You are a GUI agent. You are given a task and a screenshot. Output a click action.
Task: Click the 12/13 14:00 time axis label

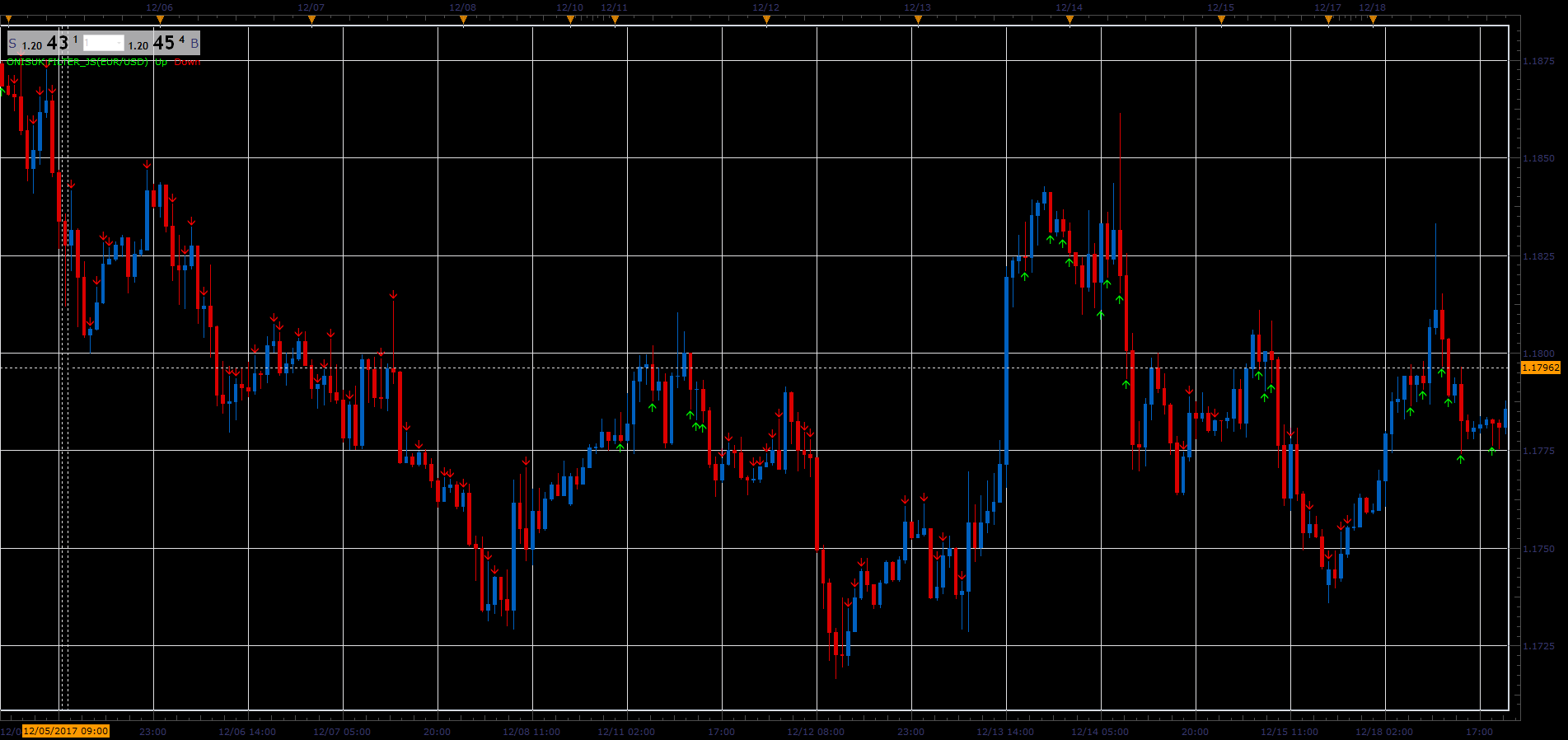[1005, 732]
